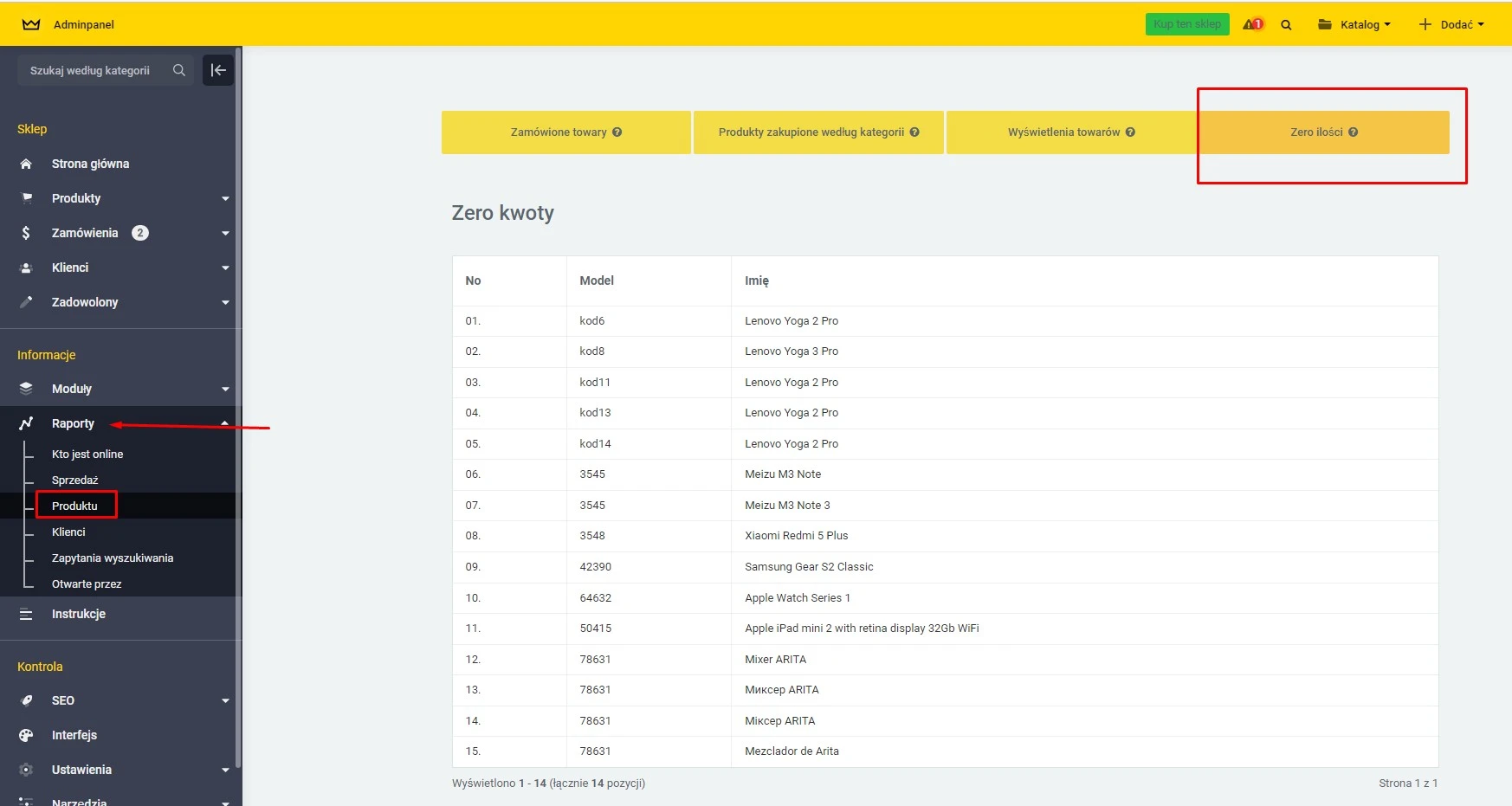Click help icon beside Wyświetlenia towarów
The image size is (1512, 806).
point(1130,132)
